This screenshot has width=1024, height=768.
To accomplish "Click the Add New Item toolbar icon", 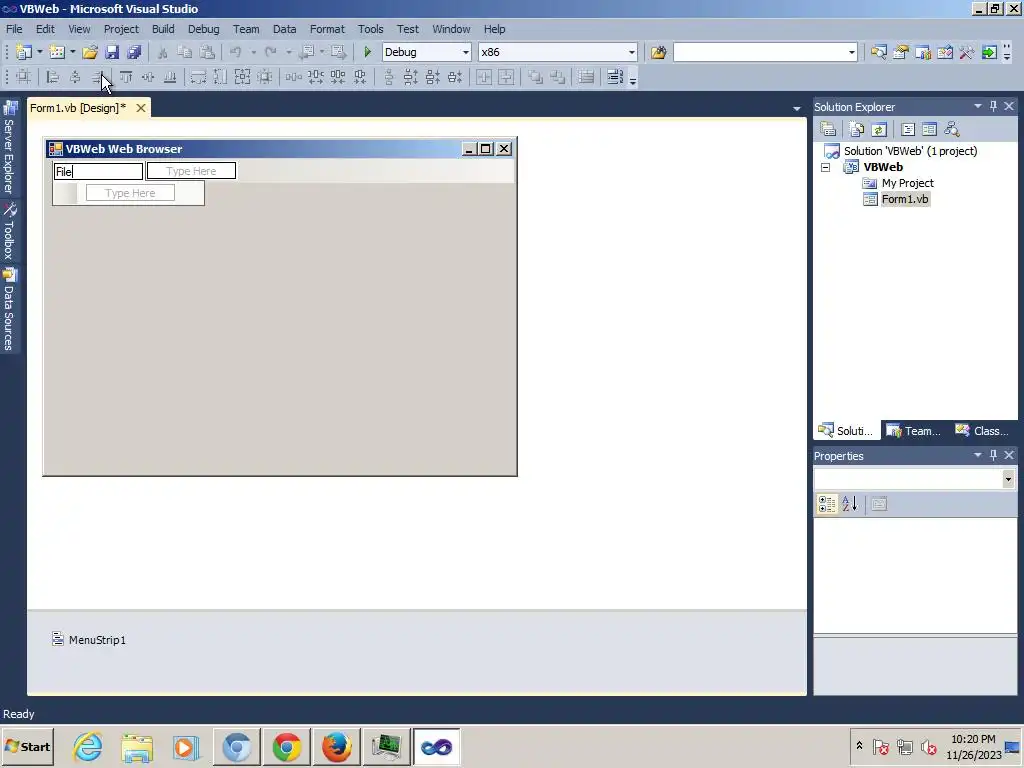I will pos(57,52).
